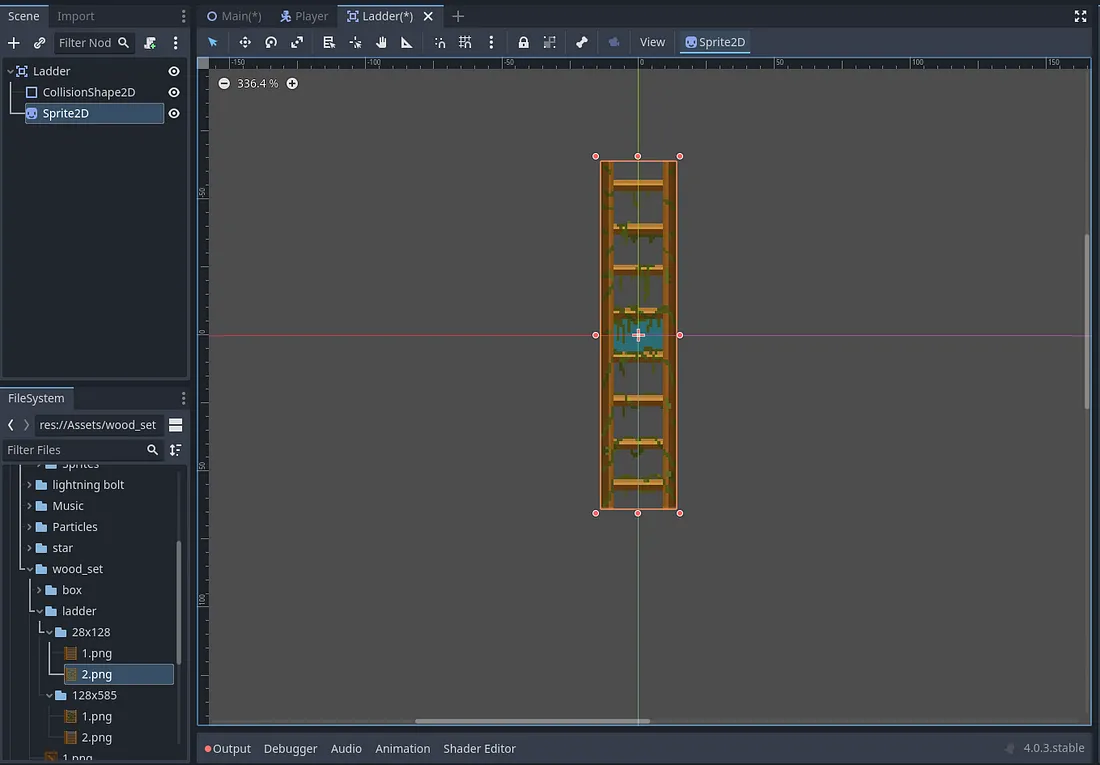Viewport: 1100px width, 765px height.
Task: Open the FileSystem dock options dots
Action: 184,399
